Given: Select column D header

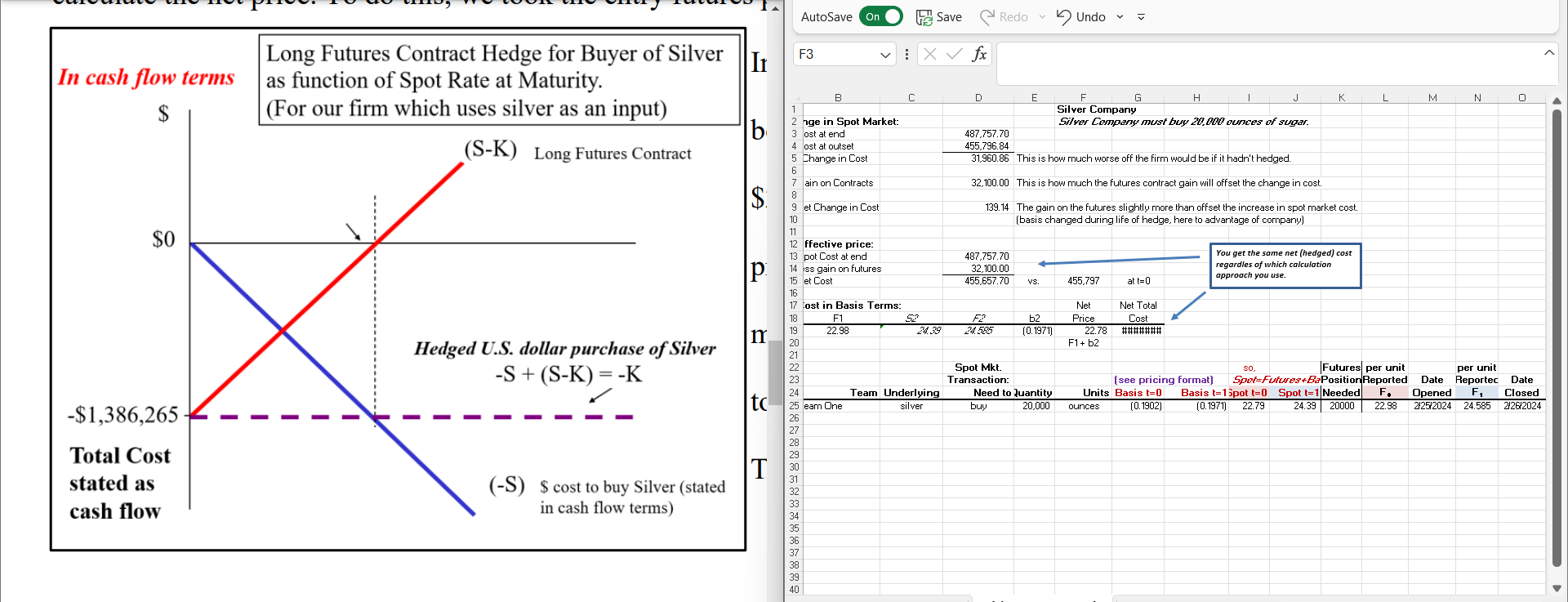Looking at the screenshot, I should tap(978, 98).
